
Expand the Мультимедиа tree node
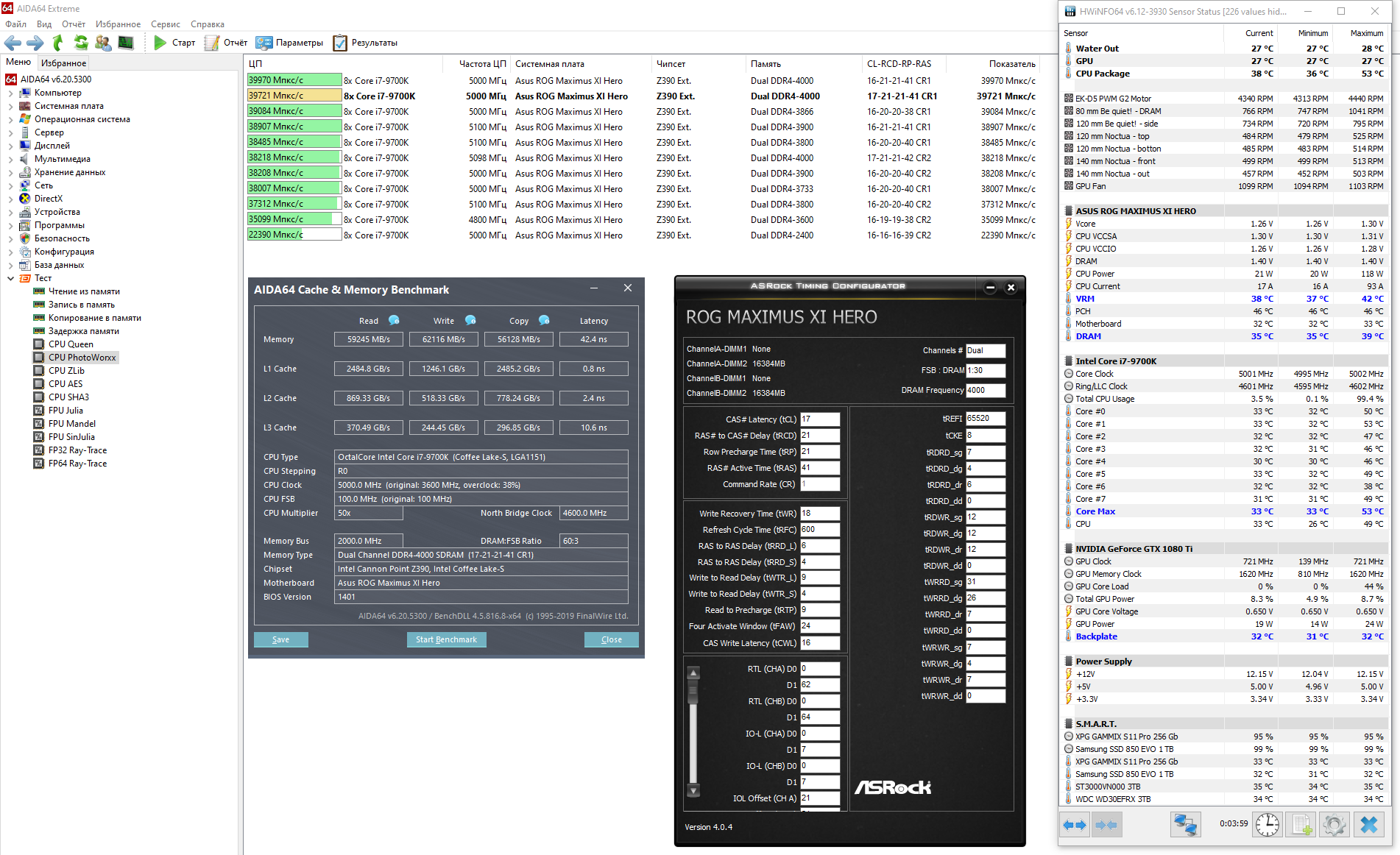point(10,159)
